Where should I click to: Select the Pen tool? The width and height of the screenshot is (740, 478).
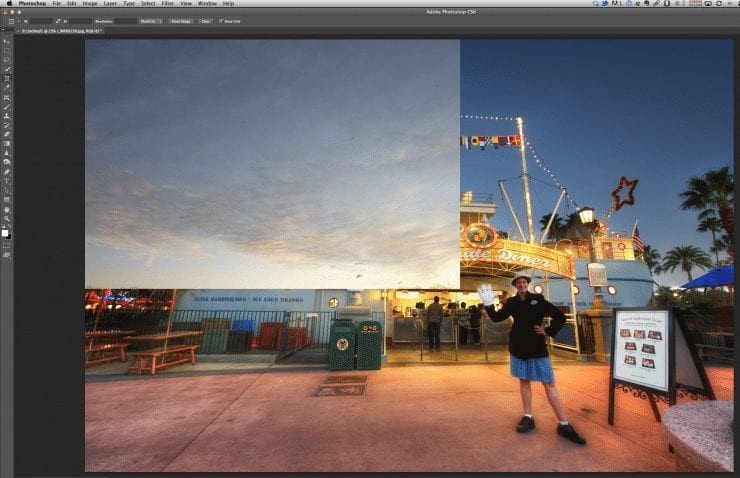(7, 171)
